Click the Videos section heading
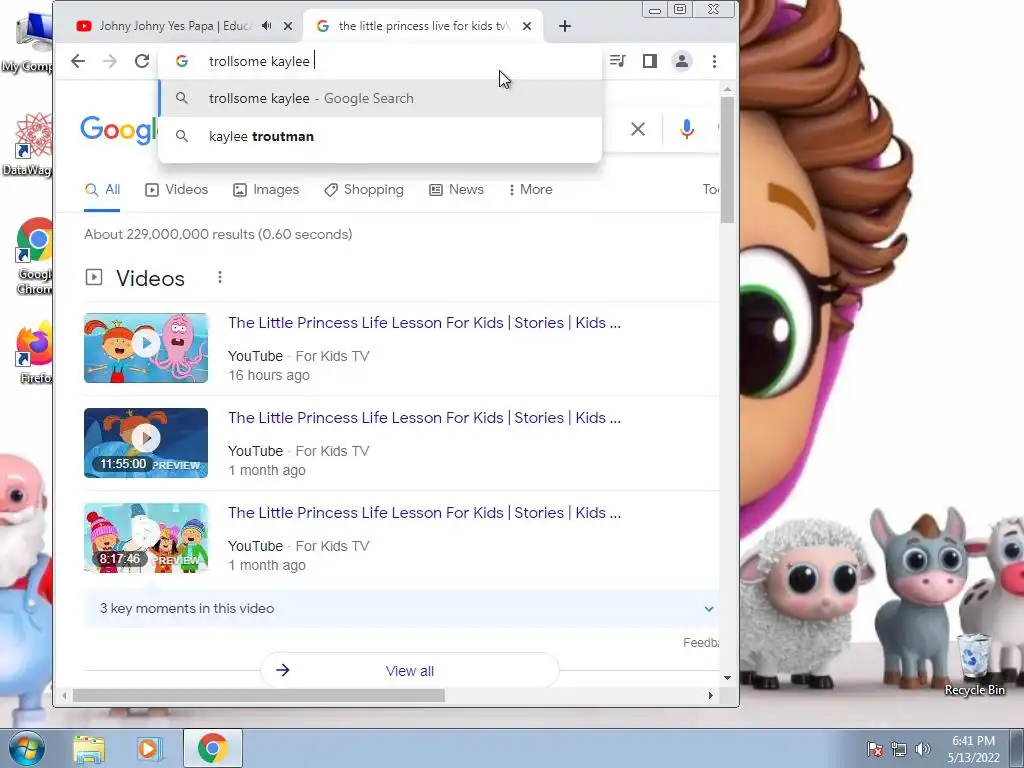 (150, 279)
